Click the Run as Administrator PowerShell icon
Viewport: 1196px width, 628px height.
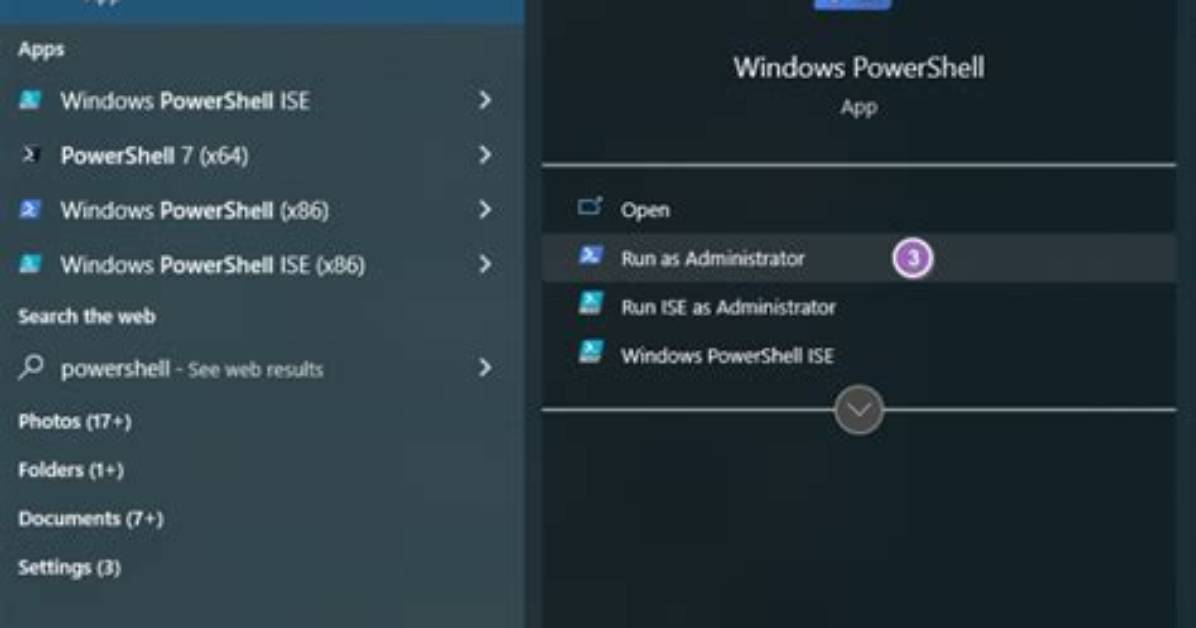pos(590,256)
